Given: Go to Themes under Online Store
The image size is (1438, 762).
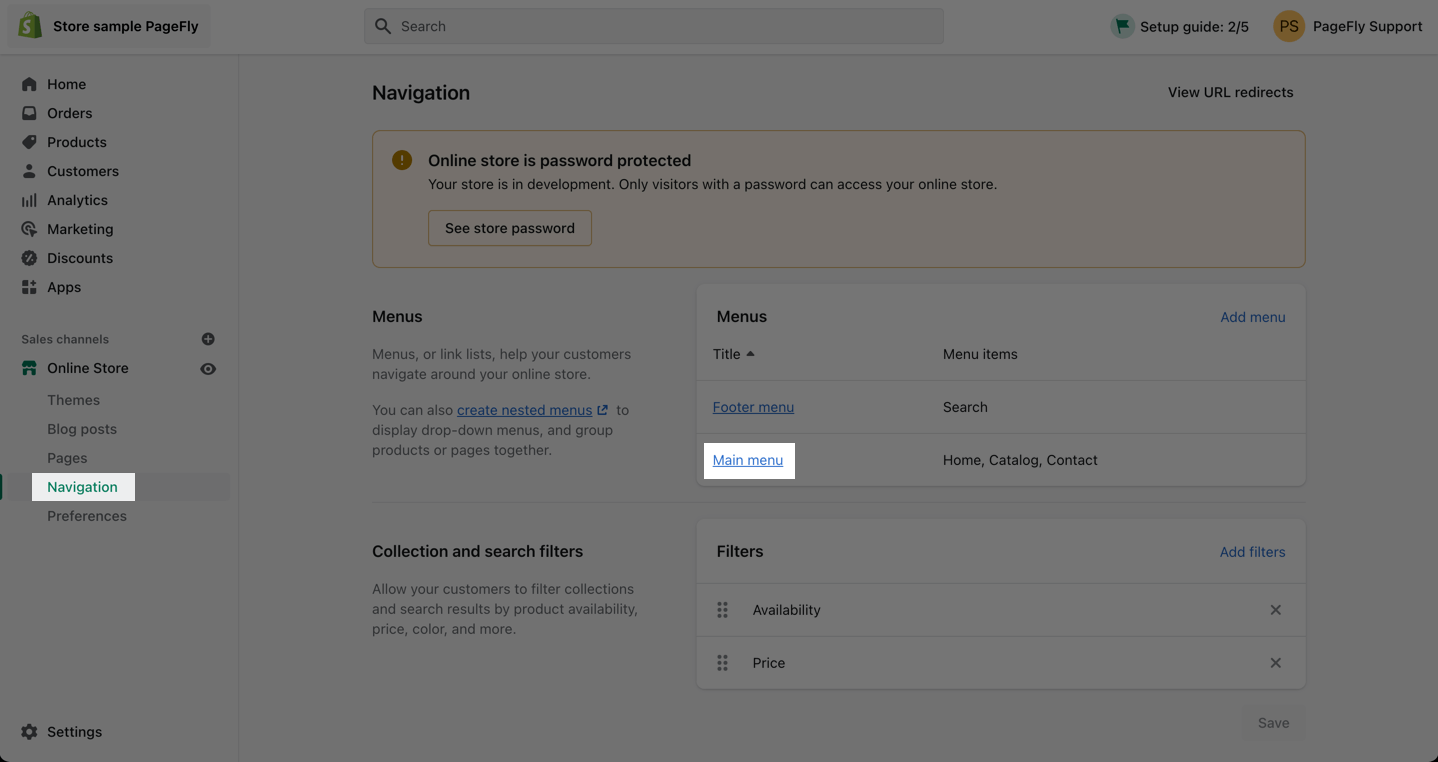Looking at the screenshot, I should pyautogui.click(x=73, y=400).
